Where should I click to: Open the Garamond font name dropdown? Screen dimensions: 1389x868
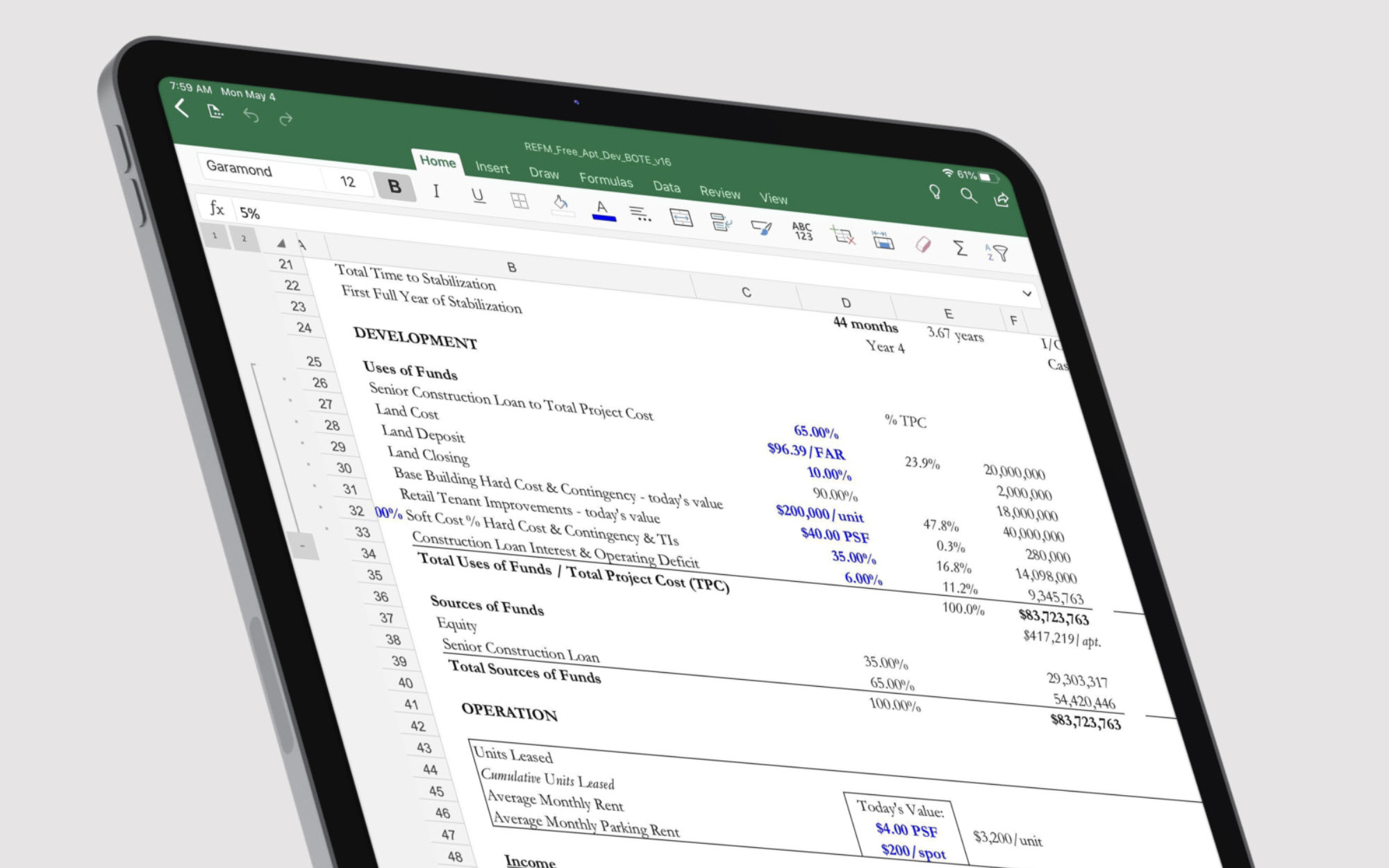pos(260,170)
